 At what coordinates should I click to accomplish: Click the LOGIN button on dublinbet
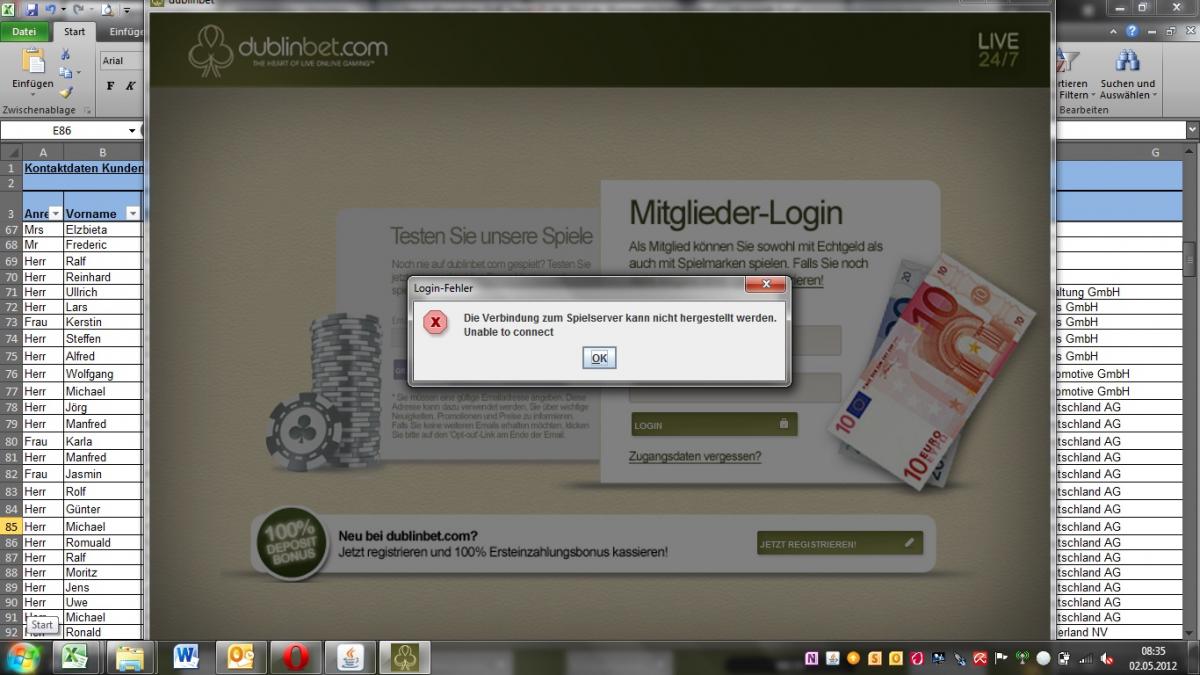(x=714, y=425)
